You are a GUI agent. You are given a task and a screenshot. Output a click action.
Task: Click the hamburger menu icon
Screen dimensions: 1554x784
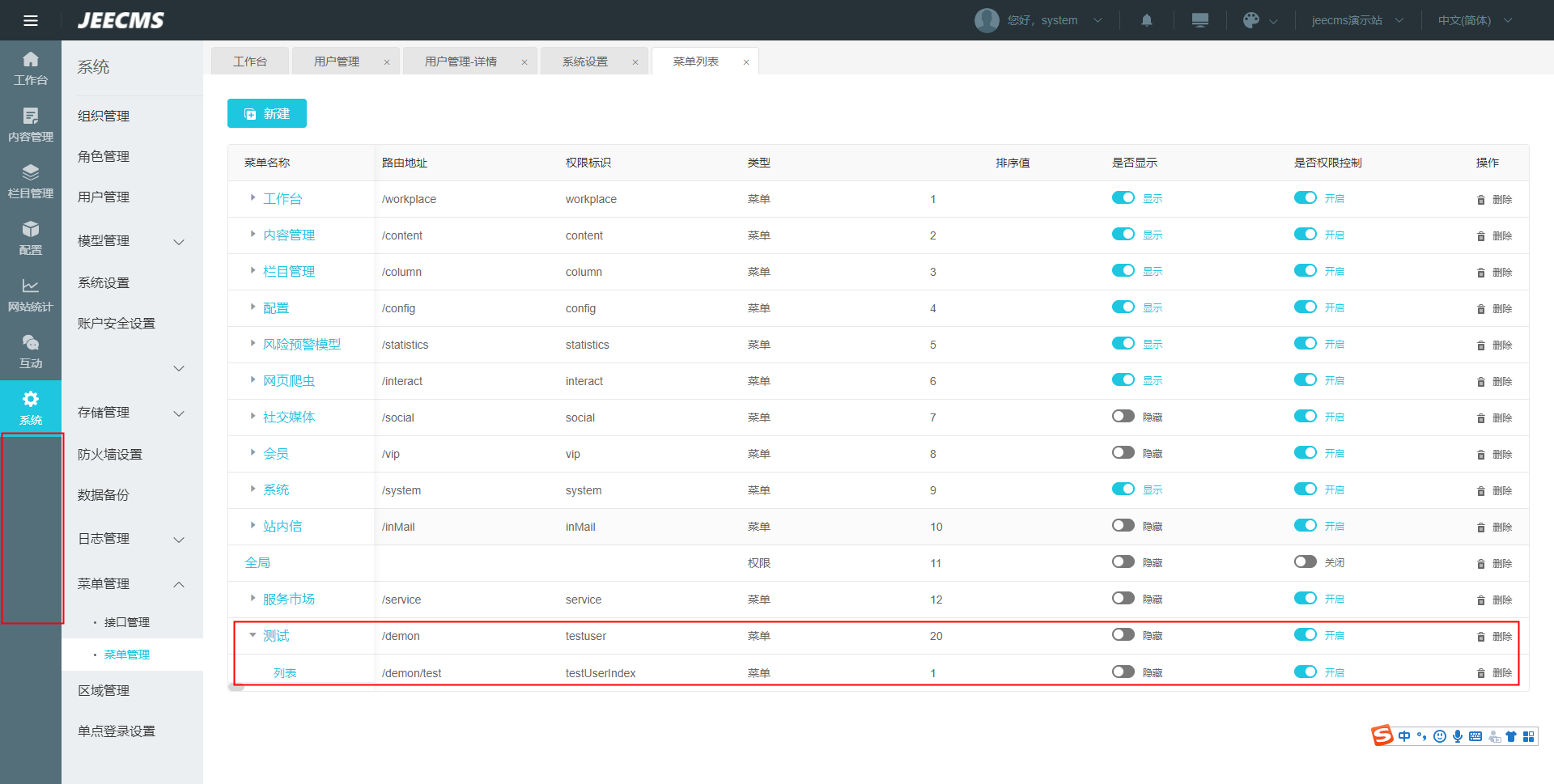31,20
